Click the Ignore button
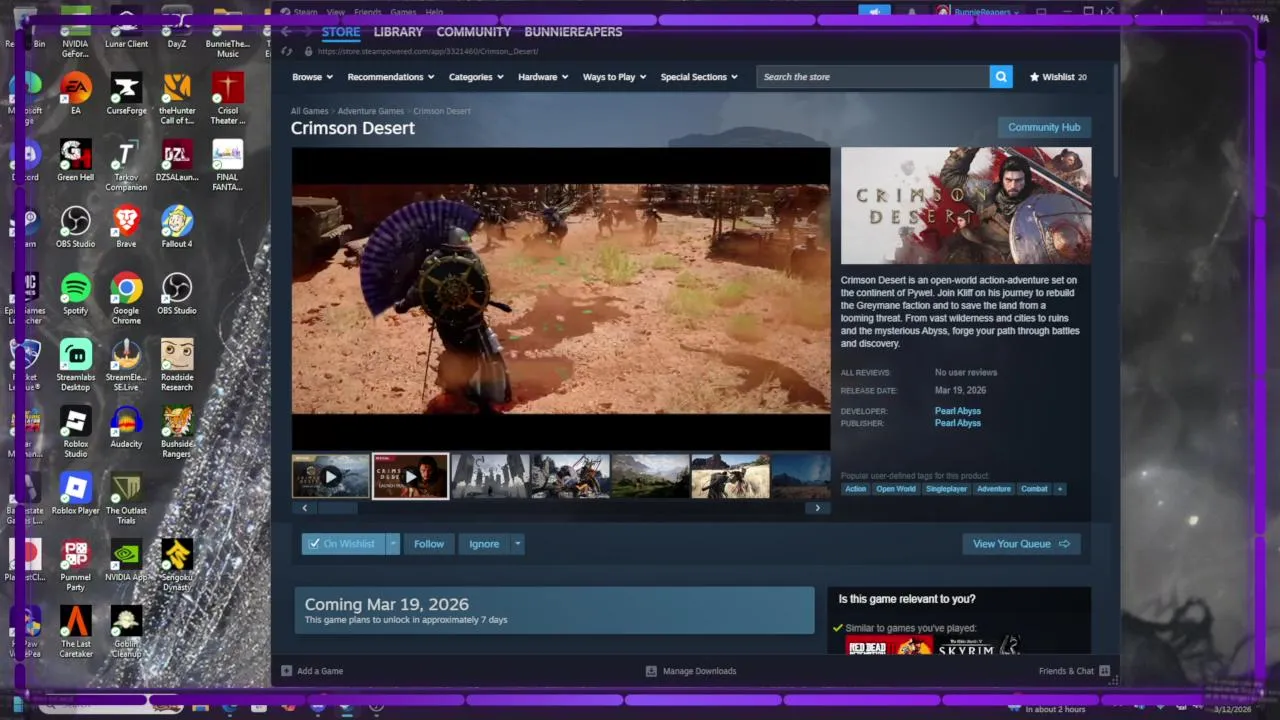The height and width of the screenshot is (720, 1280). [x=484, y=544]
